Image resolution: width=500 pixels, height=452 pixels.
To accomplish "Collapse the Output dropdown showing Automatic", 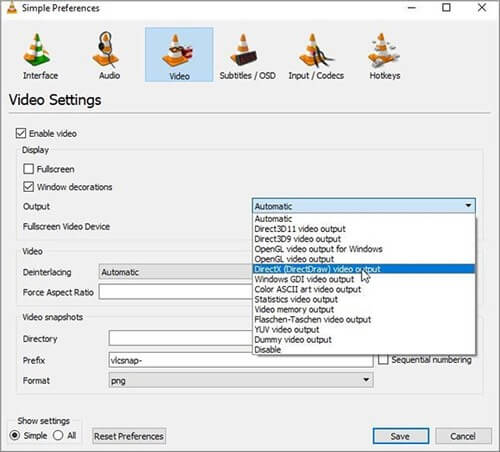I will click(364, 206).
